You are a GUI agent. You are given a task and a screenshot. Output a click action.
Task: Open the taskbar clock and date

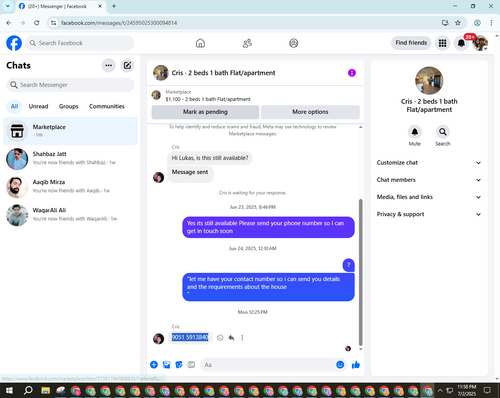[x=467, y=390]
